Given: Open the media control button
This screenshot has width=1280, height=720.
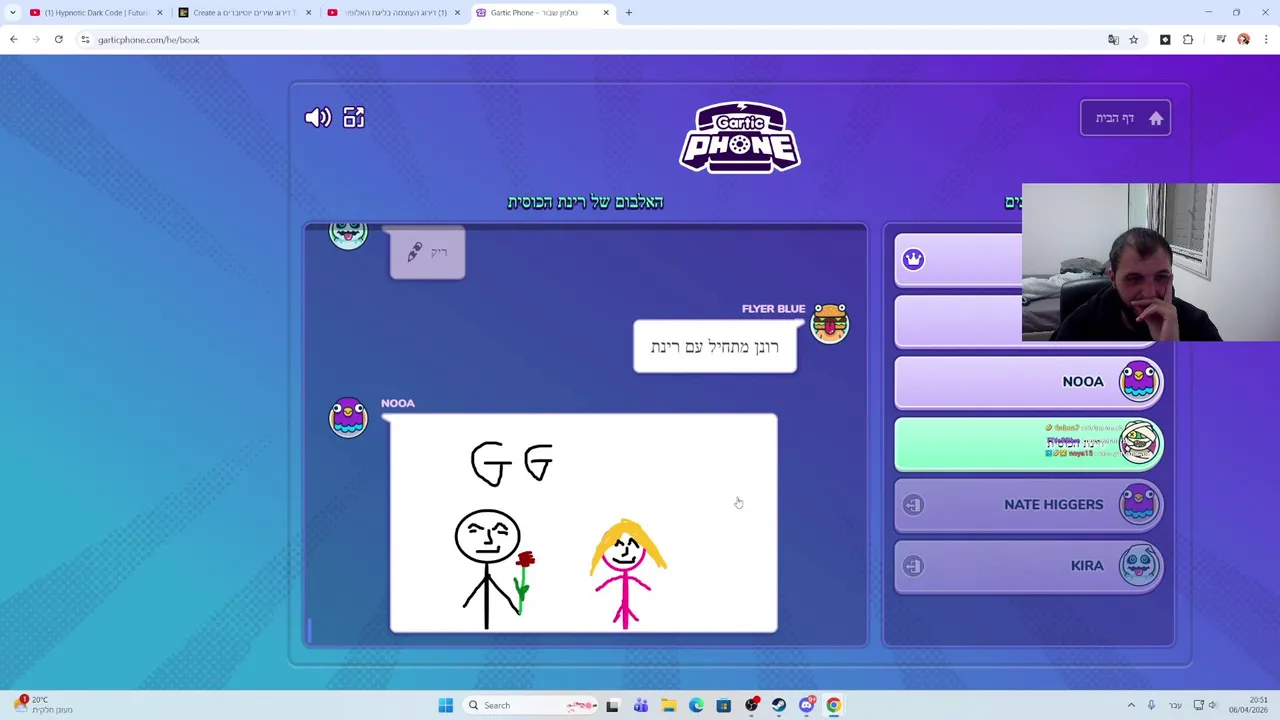Looking at the screenshot, I should 1221,40.
